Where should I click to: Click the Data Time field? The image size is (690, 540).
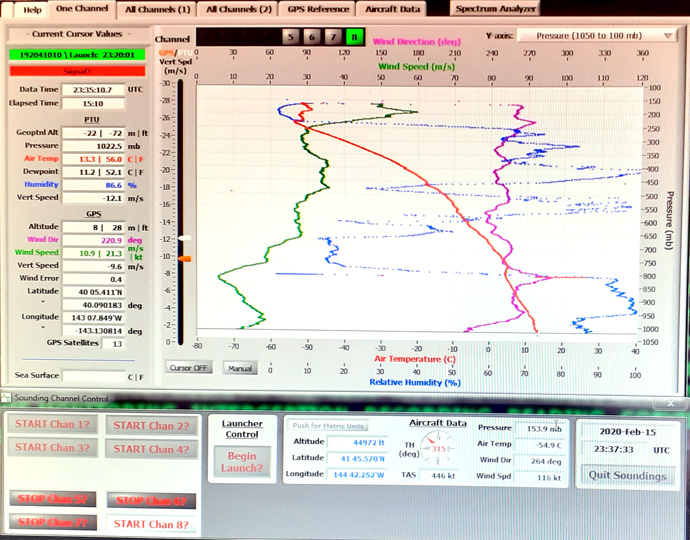(93, 90)
